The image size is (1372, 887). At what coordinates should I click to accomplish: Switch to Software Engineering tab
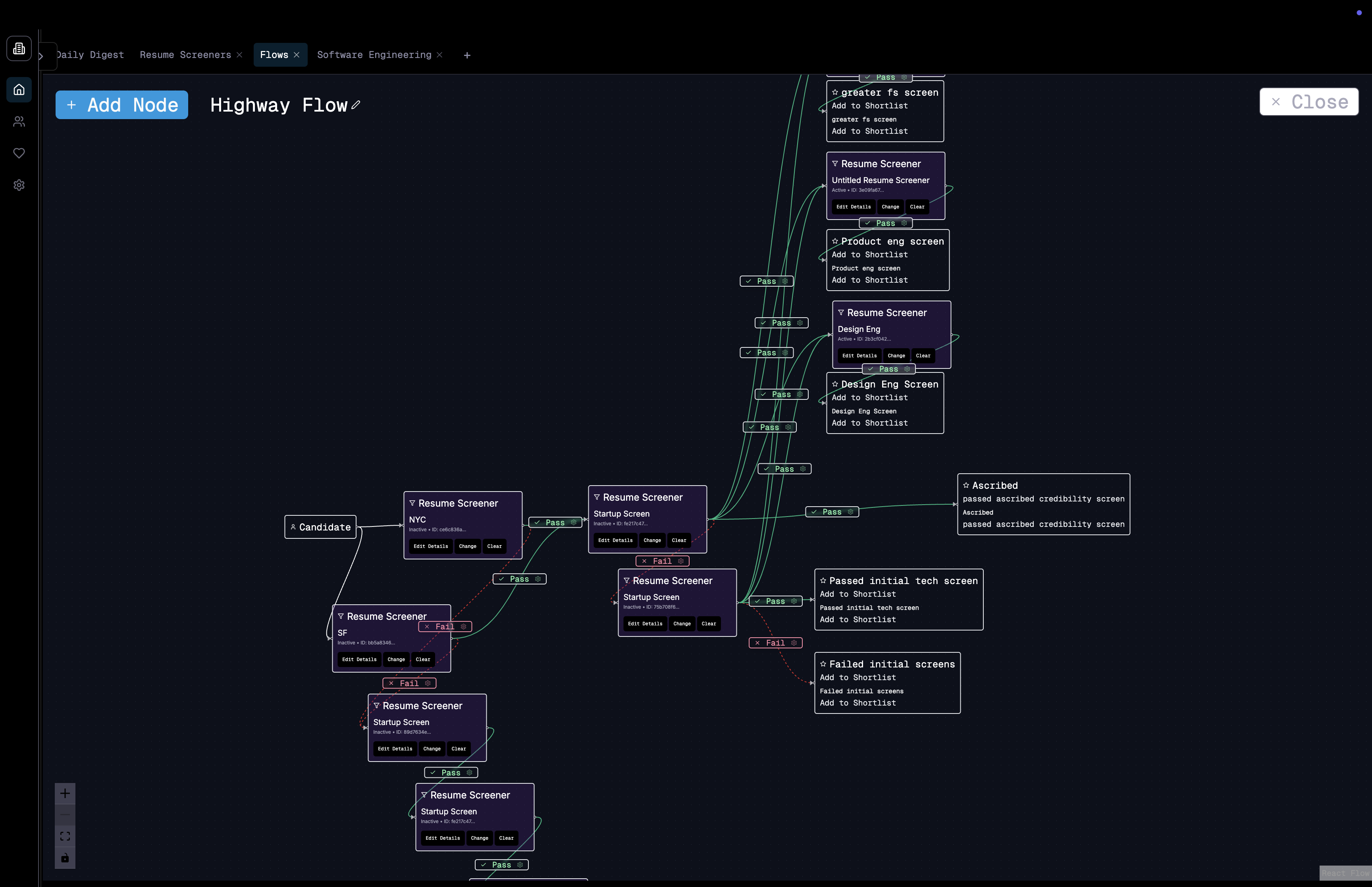(374, 55)
